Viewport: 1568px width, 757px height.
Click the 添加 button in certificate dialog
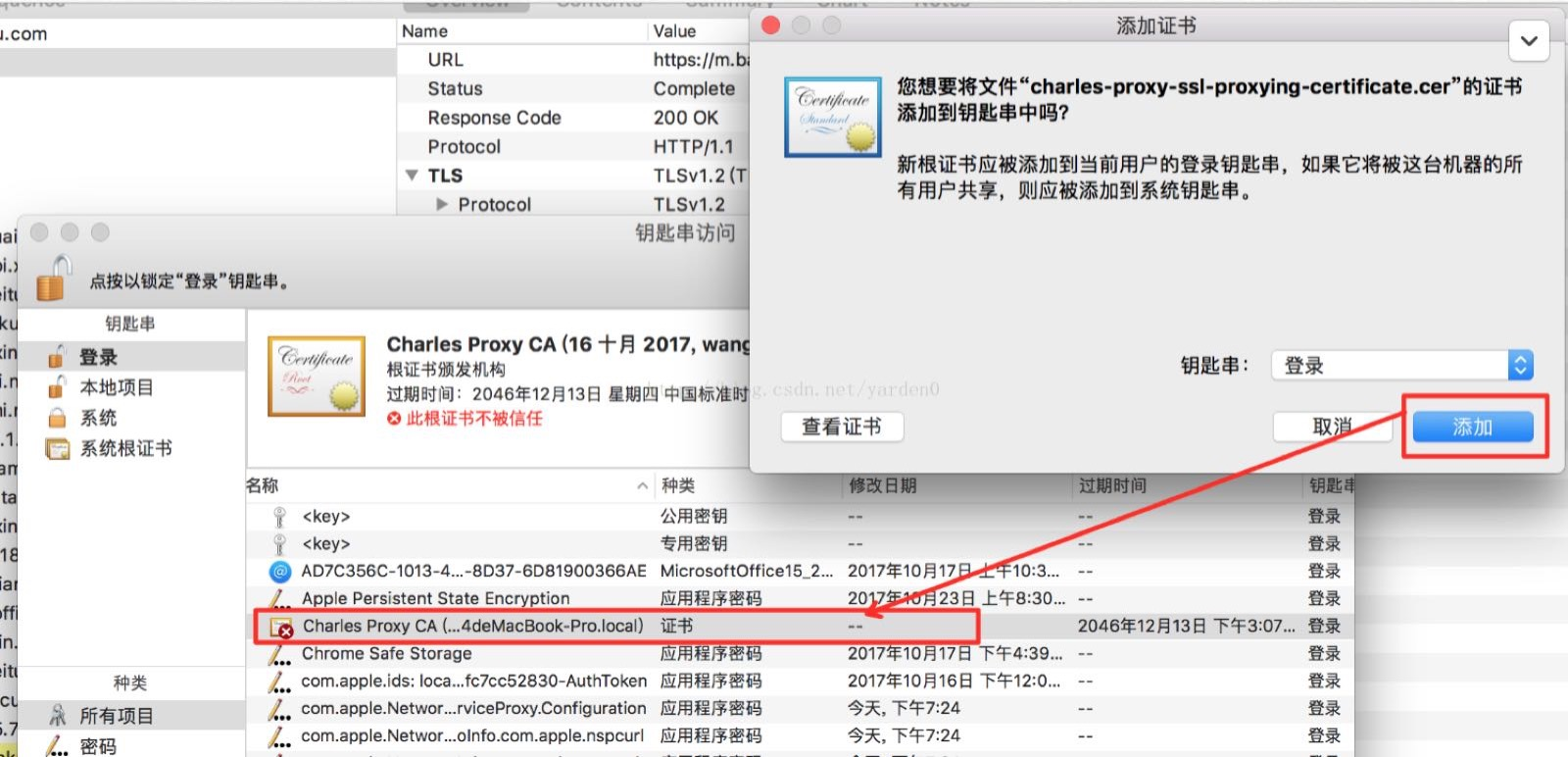pyautogui.click(x=1473, y=427)
